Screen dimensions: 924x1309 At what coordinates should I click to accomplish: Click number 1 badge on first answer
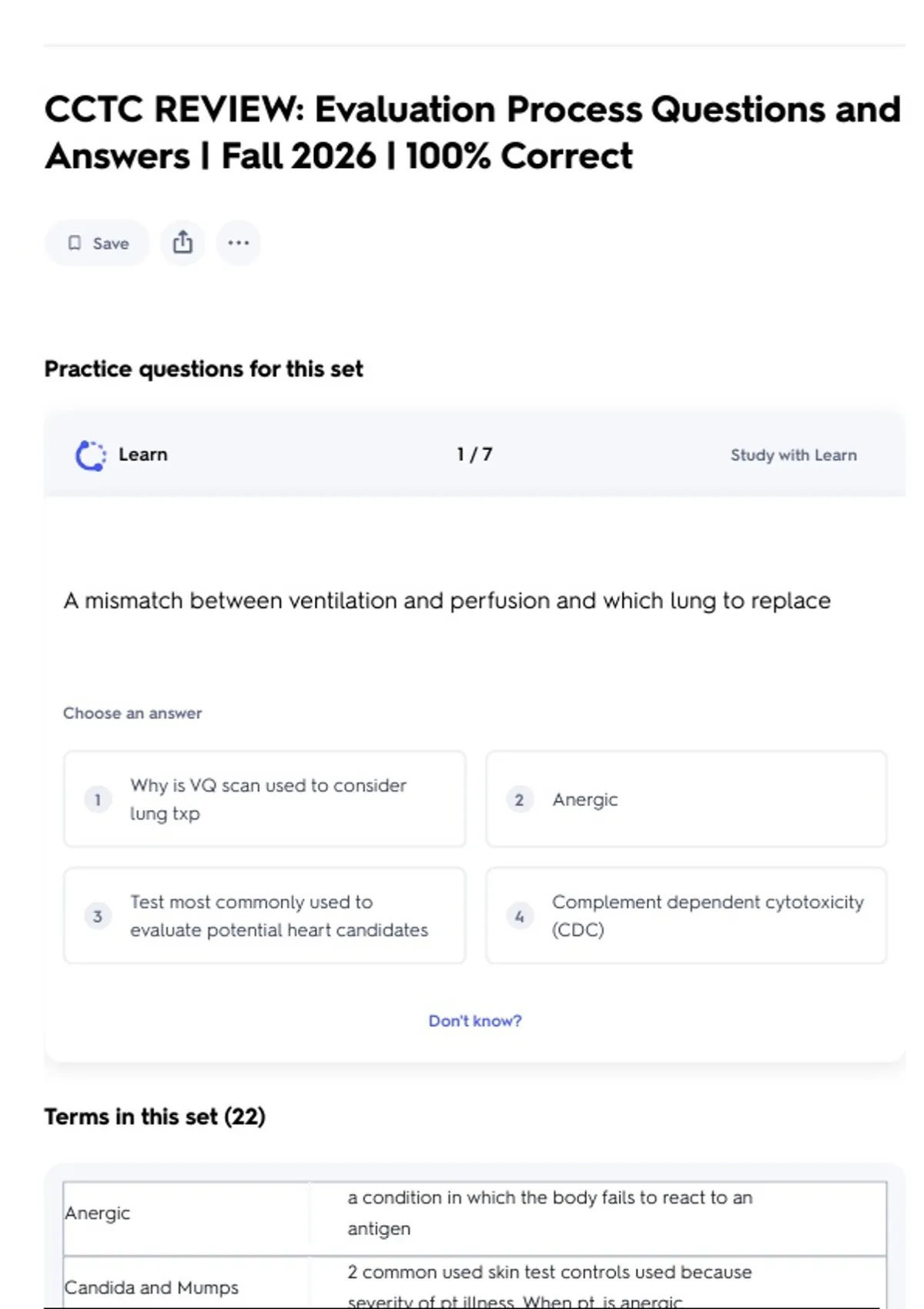[x=98, y=800]
